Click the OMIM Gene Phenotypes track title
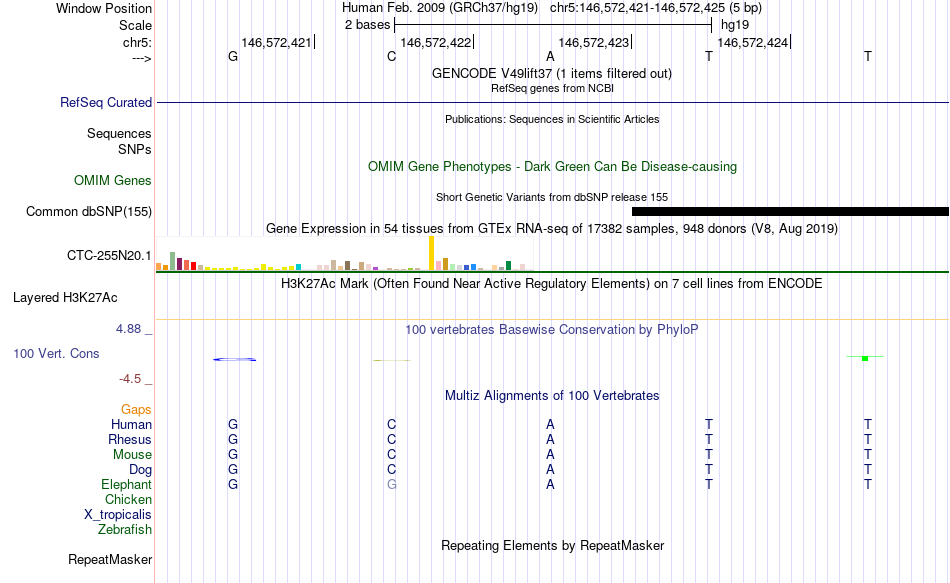The height and width of the screenshot is (583, 950). click(552, 167)
